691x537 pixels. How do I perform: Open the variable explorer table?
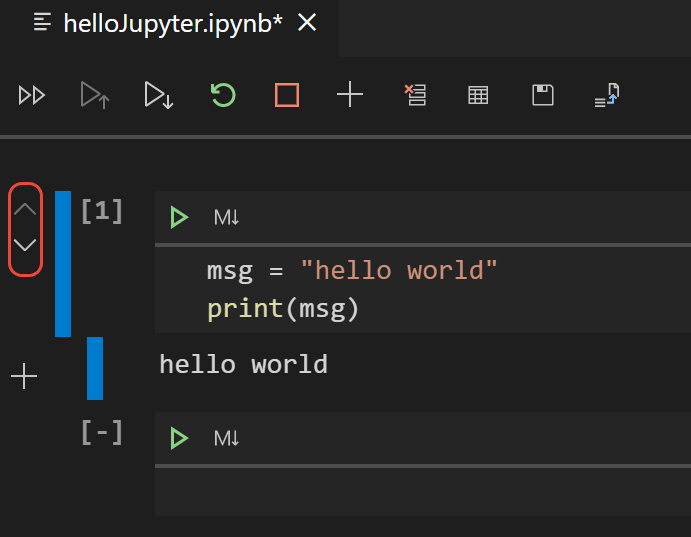coord(478,95)
